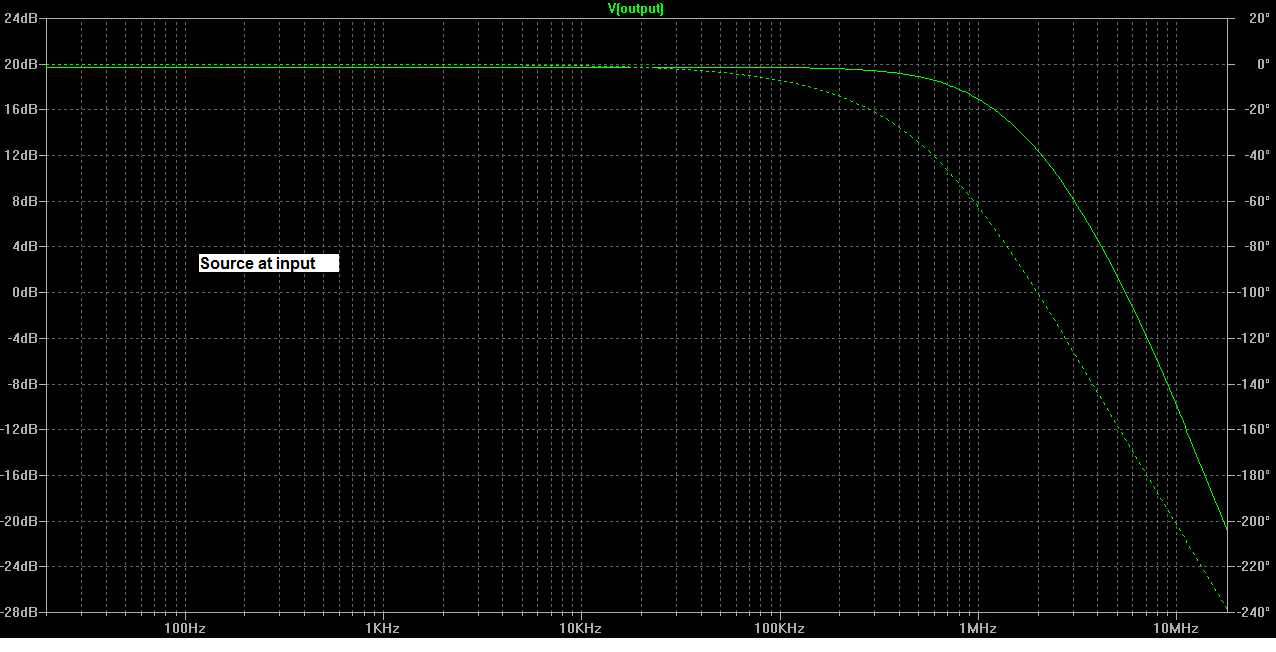Select the 'Source at input' annotation
The image size is (1276, 652).
click(x=269, y=264)
